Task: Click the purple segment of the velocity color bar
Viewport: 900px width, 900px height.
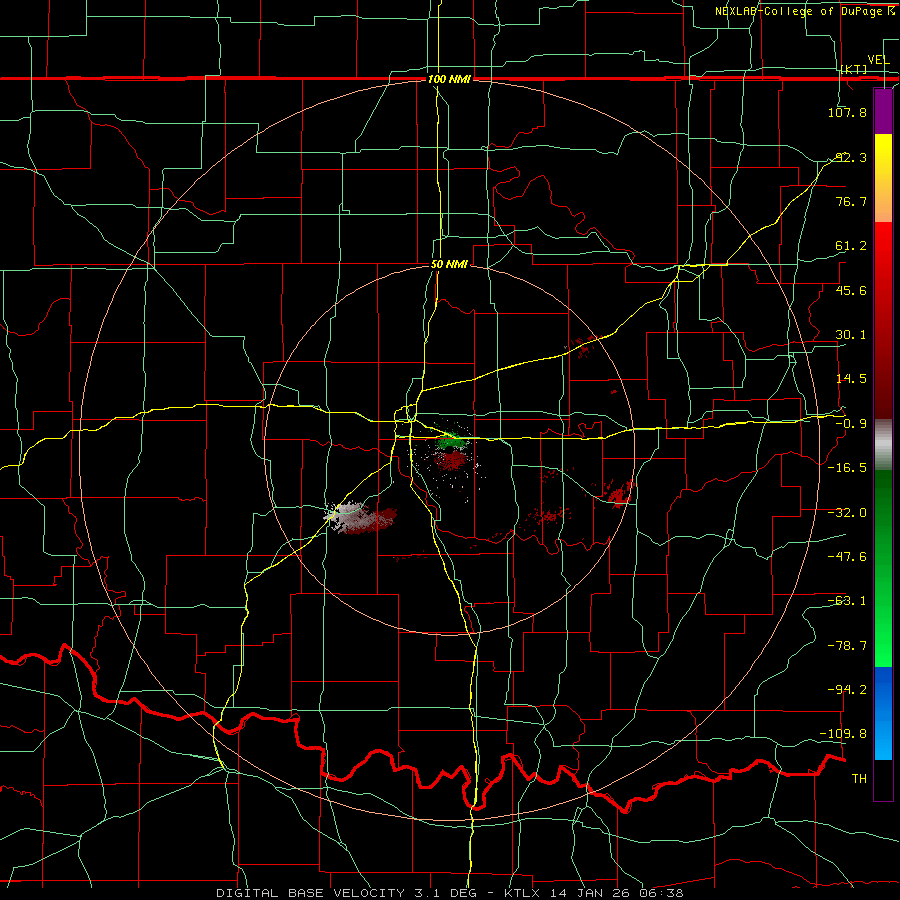Action: point(883,112)
